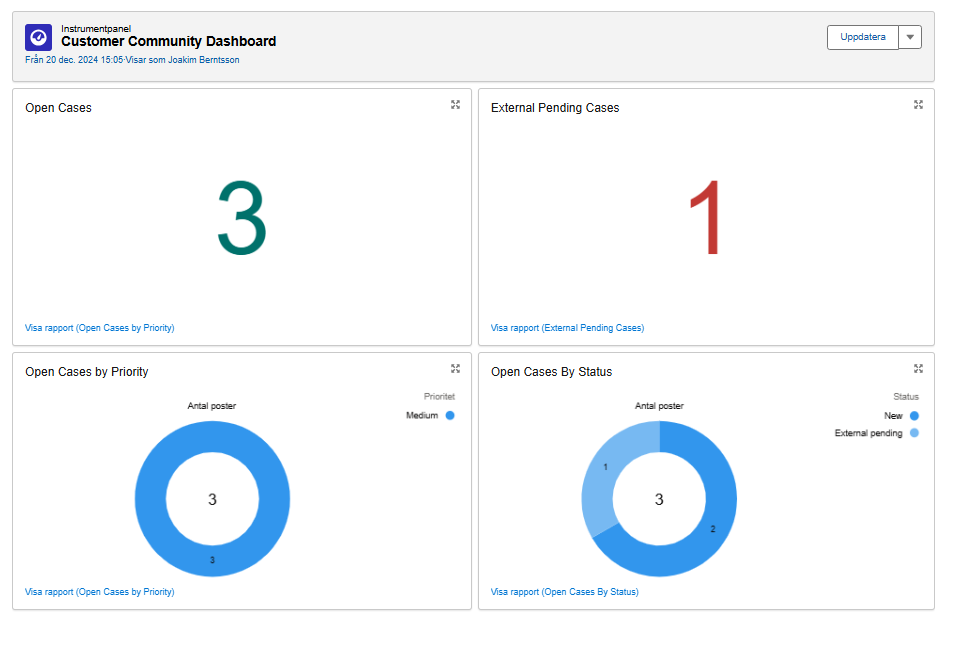Click the dashboard gauge icon in header

(38, 38)
